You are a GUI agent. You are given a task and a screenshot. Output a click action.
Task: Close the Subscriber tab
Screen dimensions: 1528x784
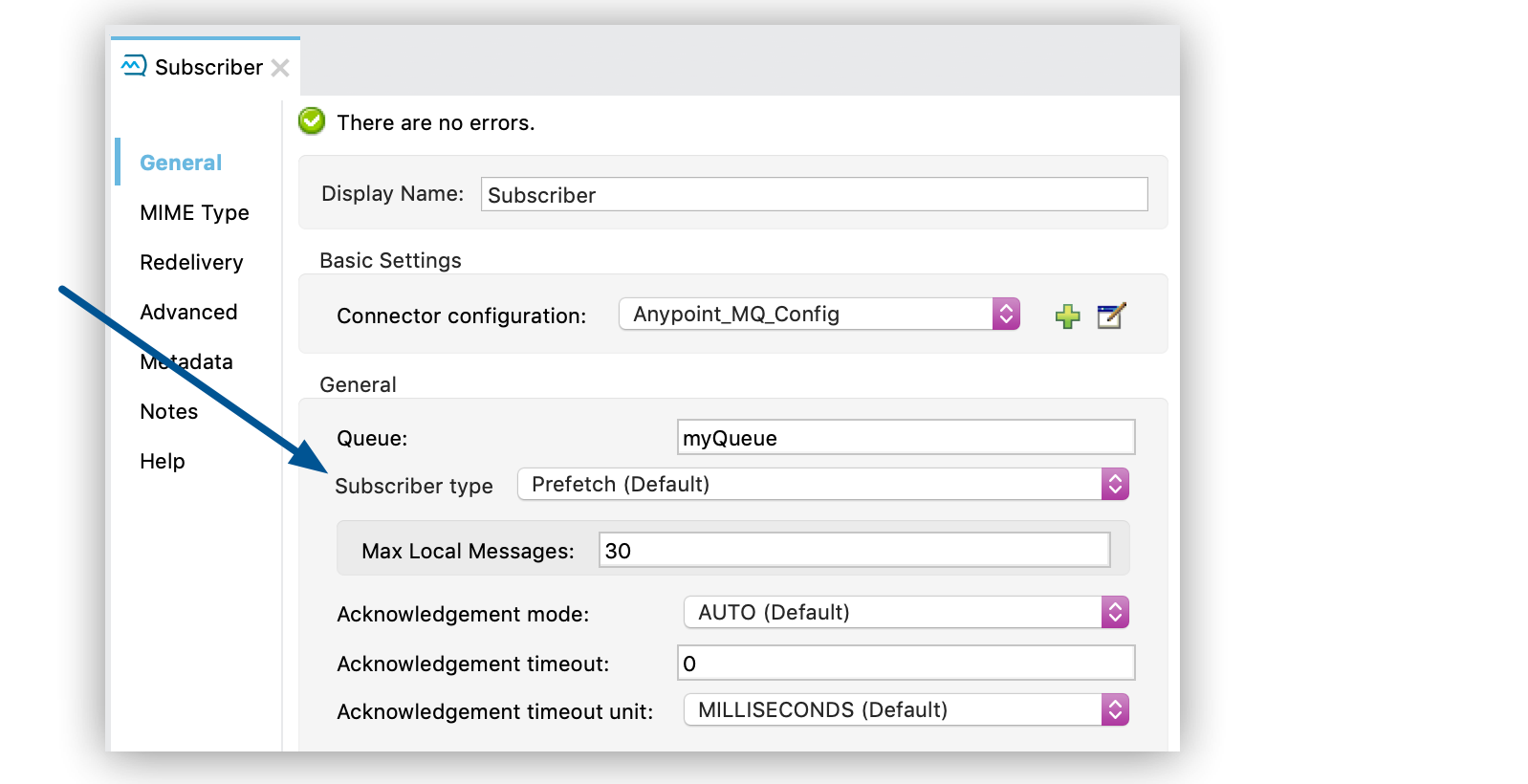pos(280,68)
